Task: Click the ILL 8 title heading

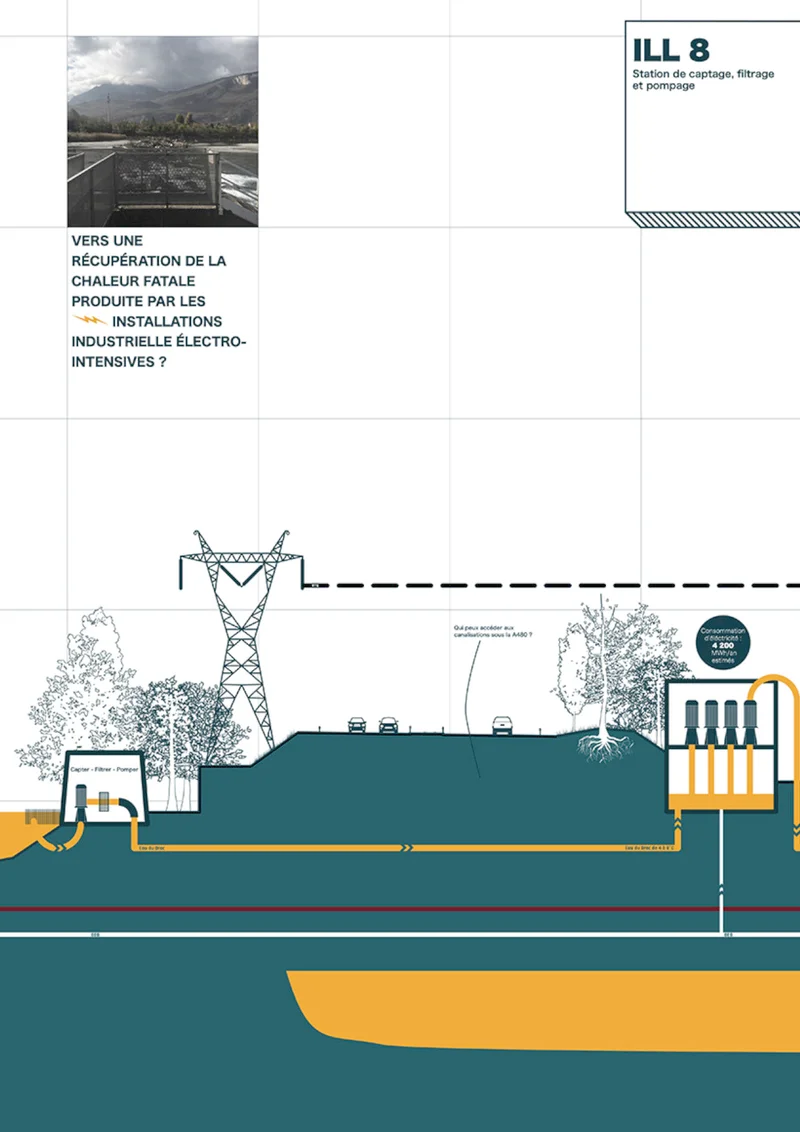Action: [671, 51]
